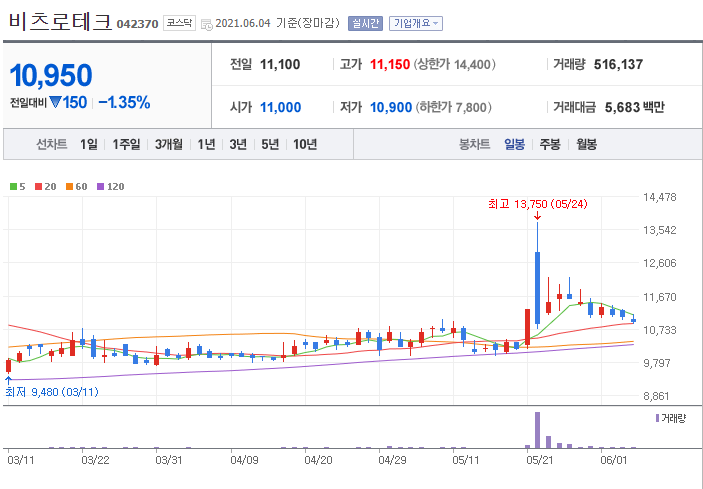Click the 05/21 date axis label

click(x=540, y=460)
